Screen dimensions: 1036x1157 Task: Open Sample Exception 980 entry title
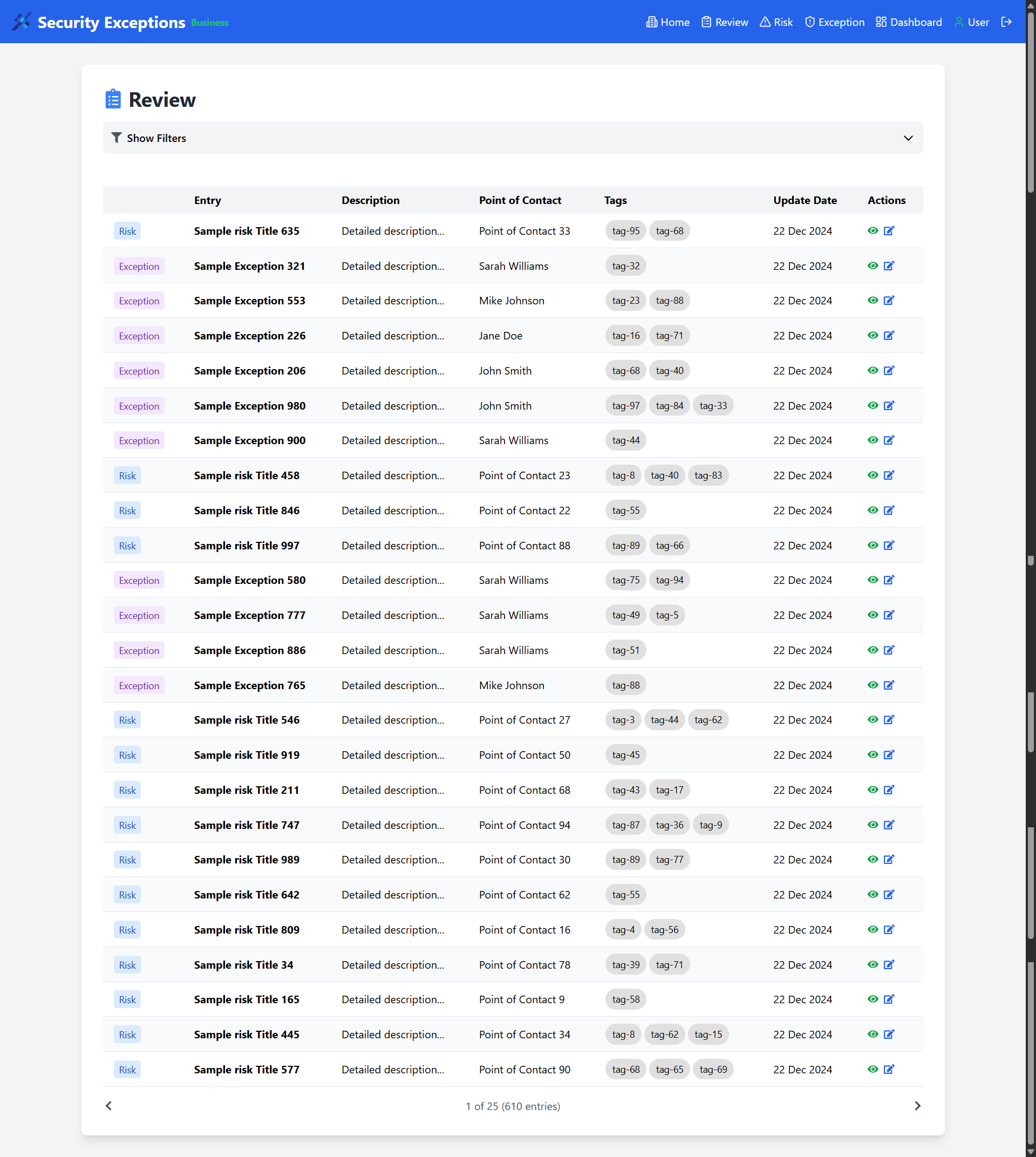pyautogui.click(x=249, y=405)
